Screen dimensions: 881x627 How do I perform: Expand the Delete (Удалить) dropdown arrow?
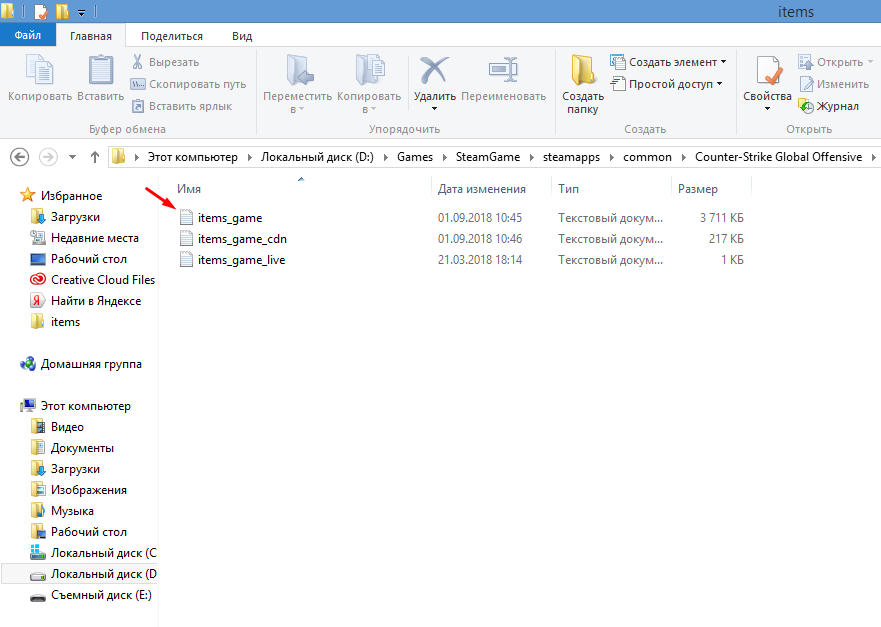click(434, 108)
